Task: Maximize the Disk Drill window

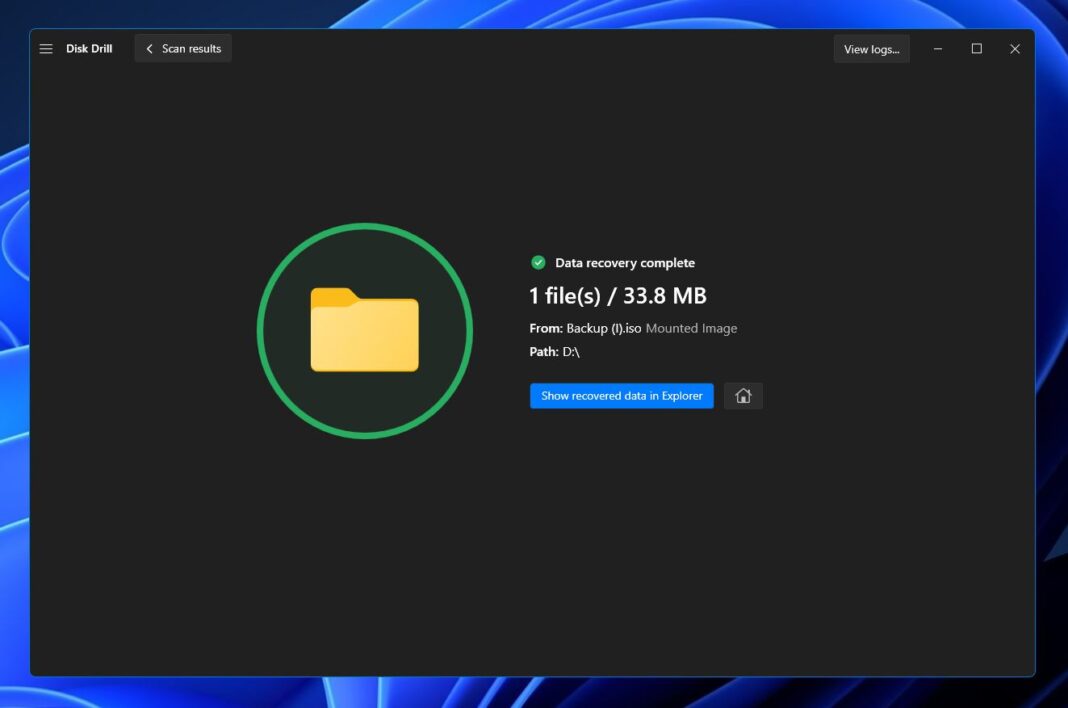Action: [x=976, y=48]
